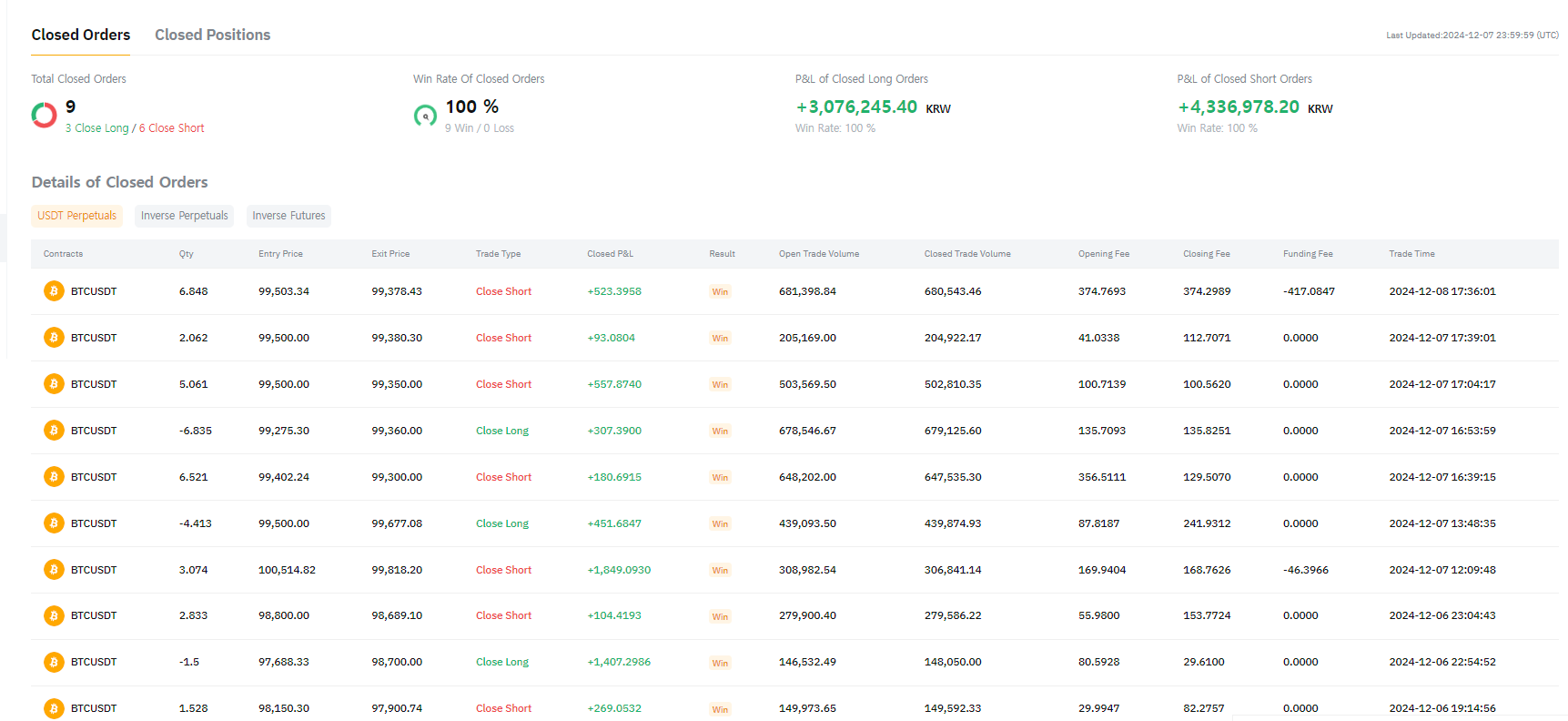
Task: Select the Closed Orders tab
Action: pyautogui.click(x=81, y=35)
